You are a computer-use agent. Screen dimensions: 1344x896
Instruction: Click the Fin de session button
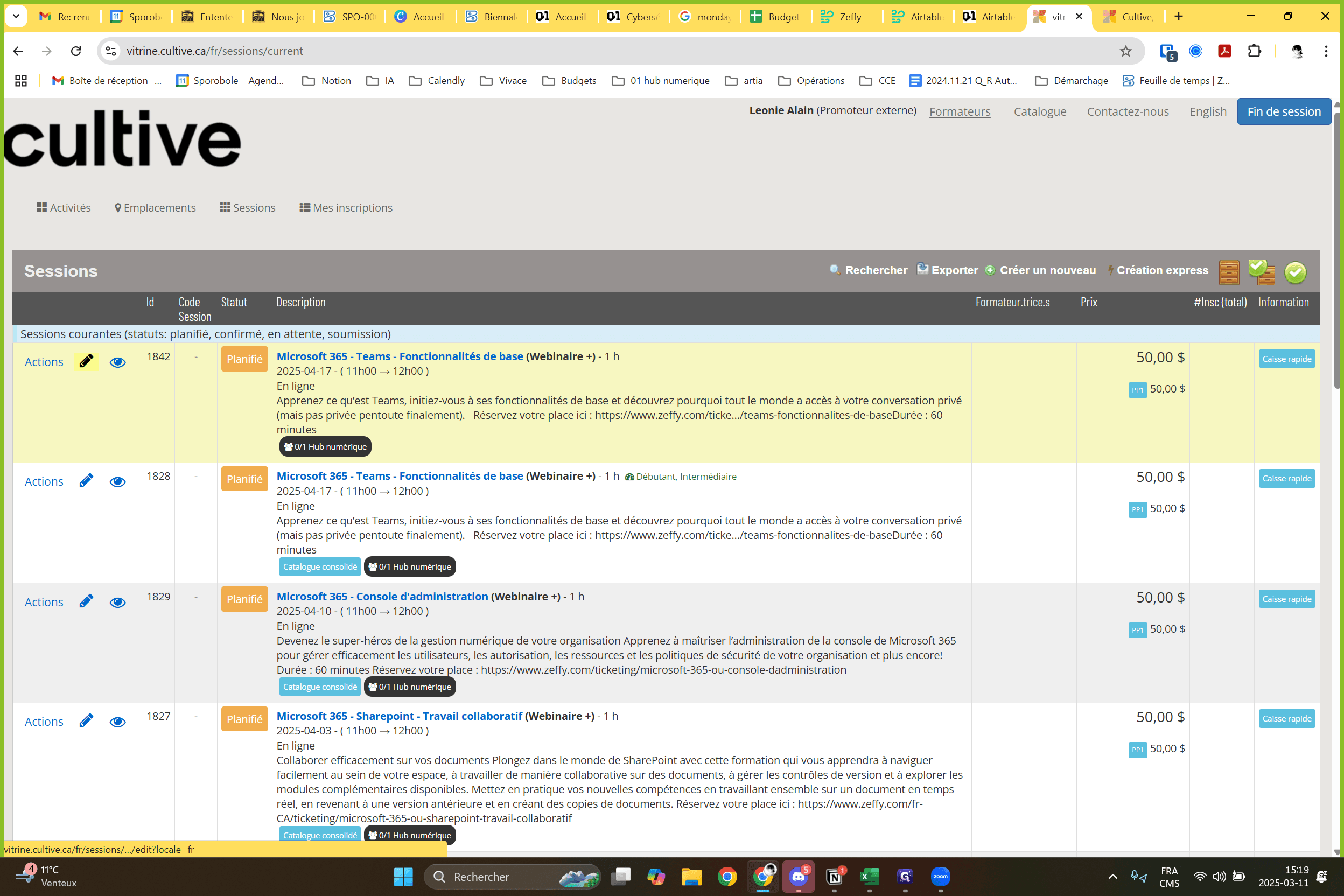click(1284, 111)
